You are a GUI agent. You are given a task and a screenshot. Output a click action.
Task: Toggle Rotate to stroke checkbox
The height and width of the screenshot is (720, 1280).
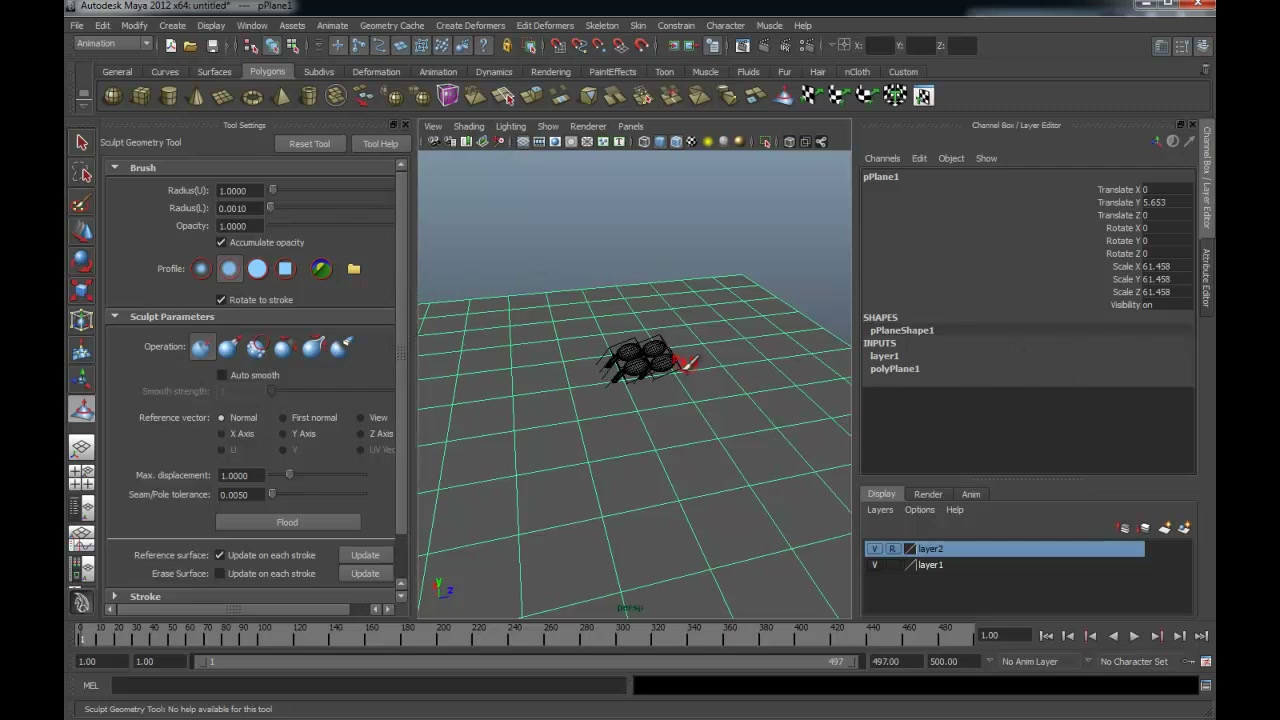[x=221, y=300]
